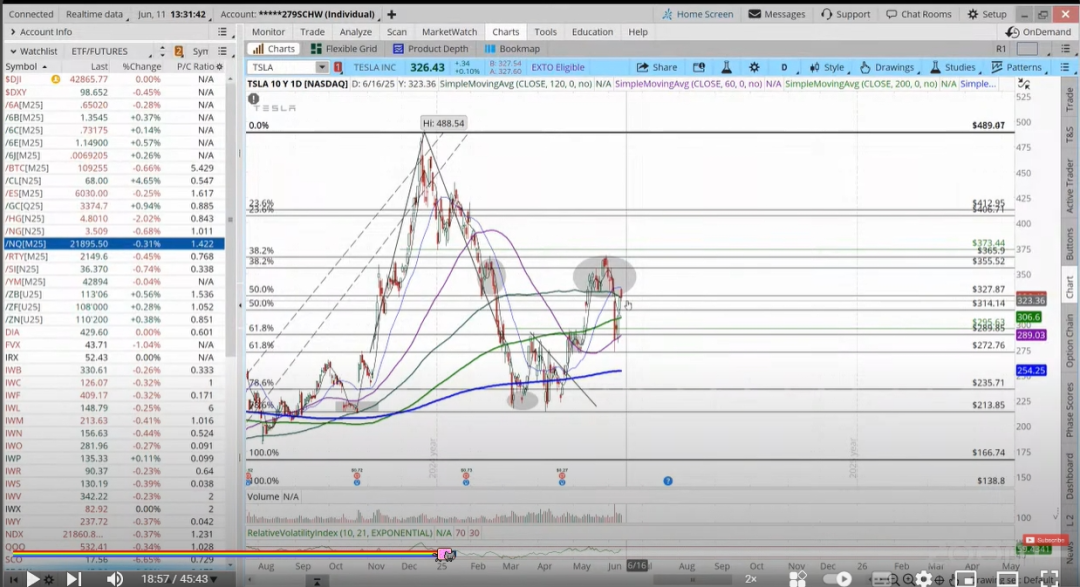Sort watchlist by %Change column
Image resolution: width=1080 pixels, height=587 pixels.
point(142,67)
